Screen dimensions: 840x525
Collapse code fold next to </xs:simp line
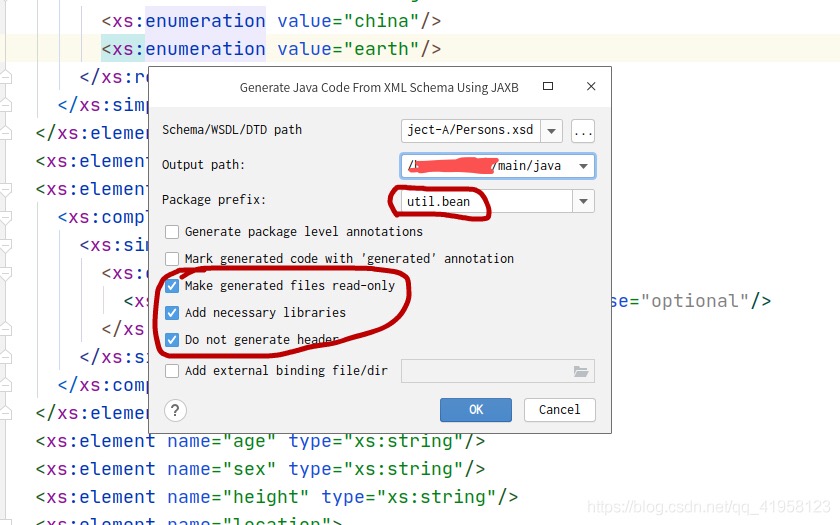pos(5,105)
